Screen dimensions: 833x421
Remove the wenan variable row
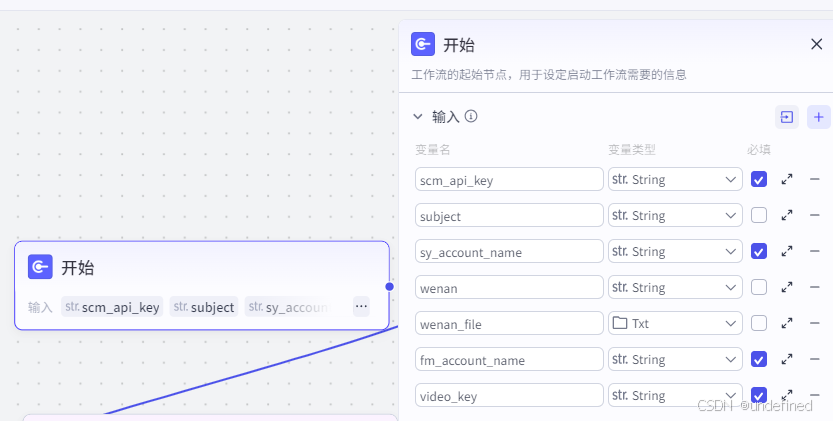click(814, 287)
